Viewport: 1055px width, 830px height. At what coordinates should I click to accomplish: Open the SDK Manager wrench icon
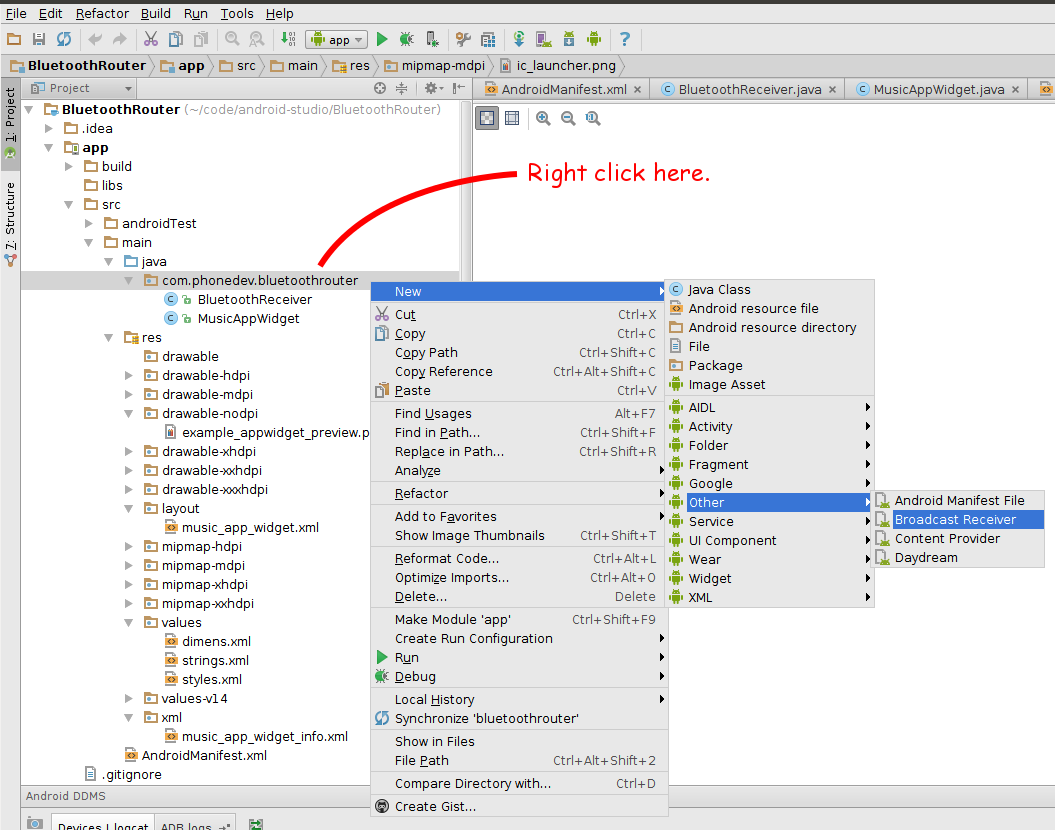point(461,39)
